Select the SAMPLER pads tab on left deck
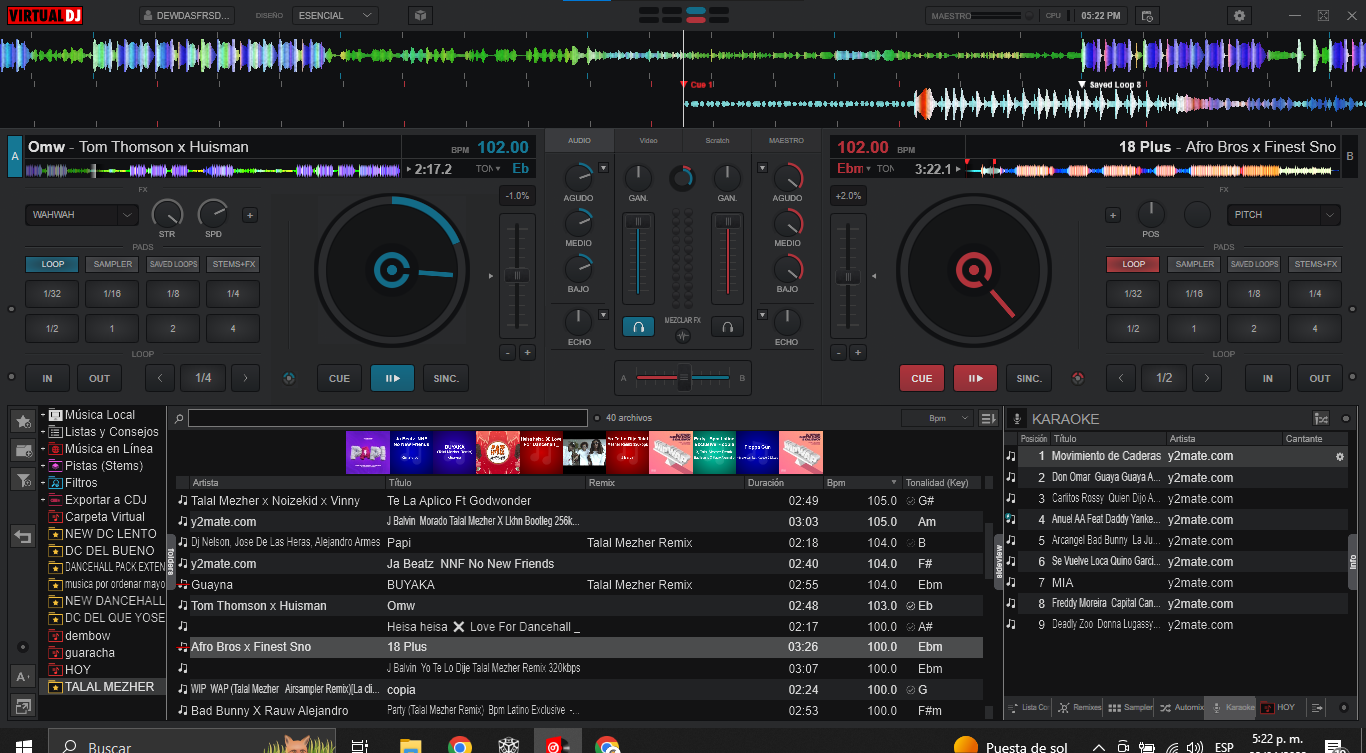 click(x=112, y=264)
